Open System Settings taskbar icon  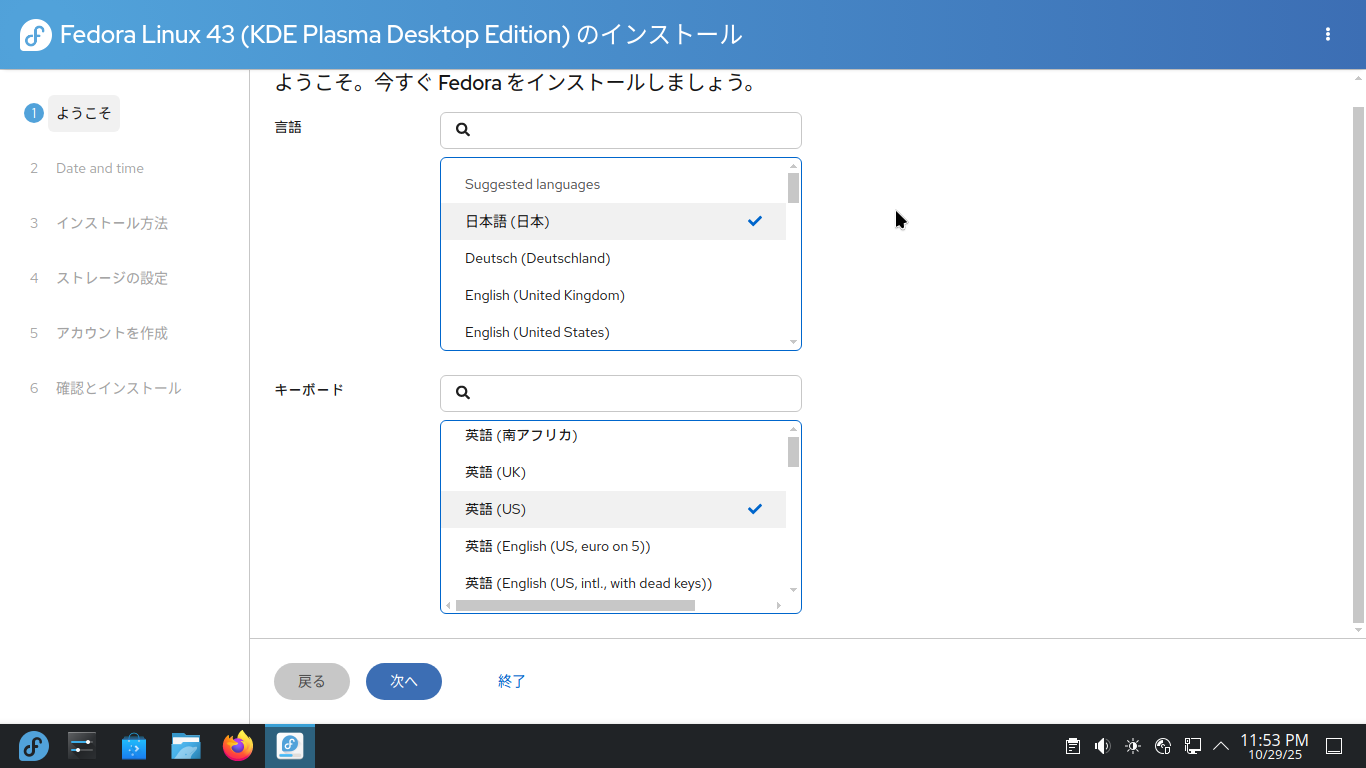pos(82,746)
